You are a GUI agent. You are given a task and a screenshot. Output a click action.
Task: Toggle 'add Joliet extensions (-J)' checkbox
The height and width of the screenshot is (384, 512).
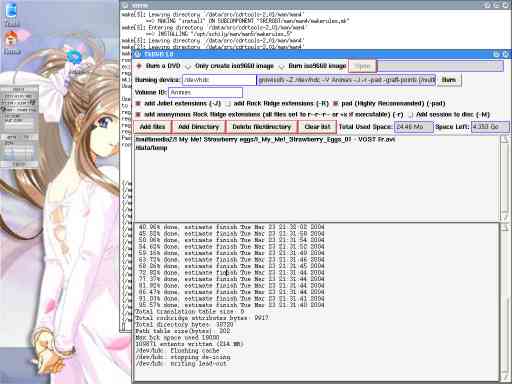[x=138, y=104]
